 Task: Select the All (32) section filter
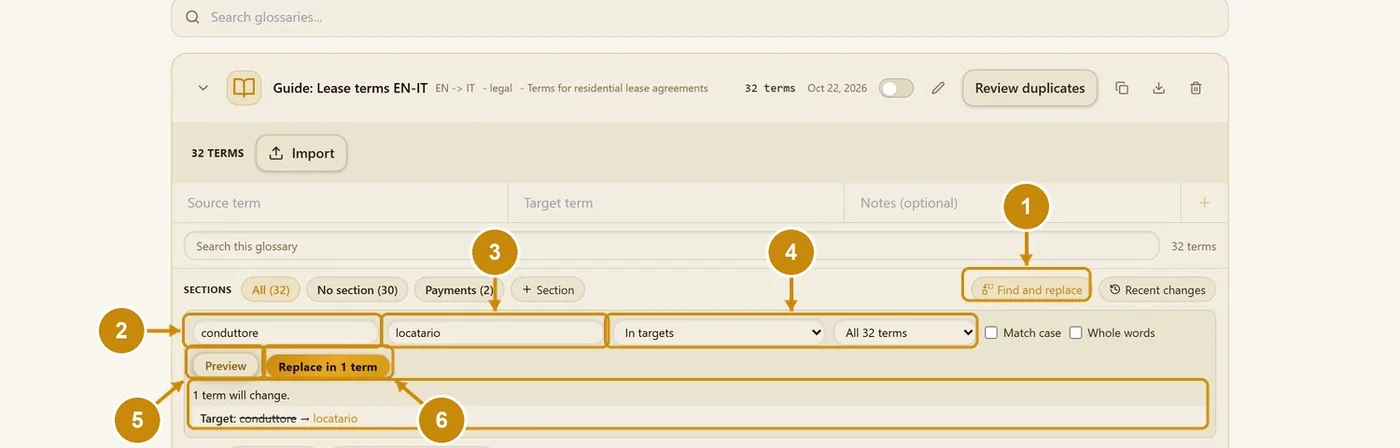271,290
